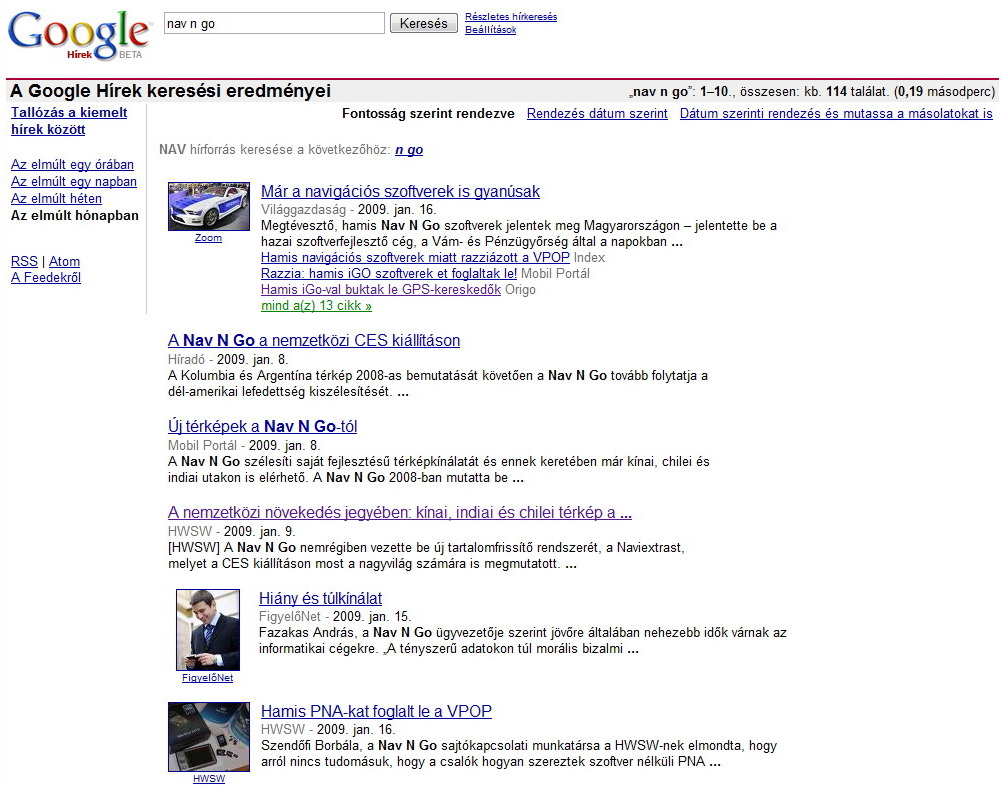The image size is (1002, 788).
Task: Open 'A nemzetközi növekedés jegyében' article link
Action: (400, 513)
